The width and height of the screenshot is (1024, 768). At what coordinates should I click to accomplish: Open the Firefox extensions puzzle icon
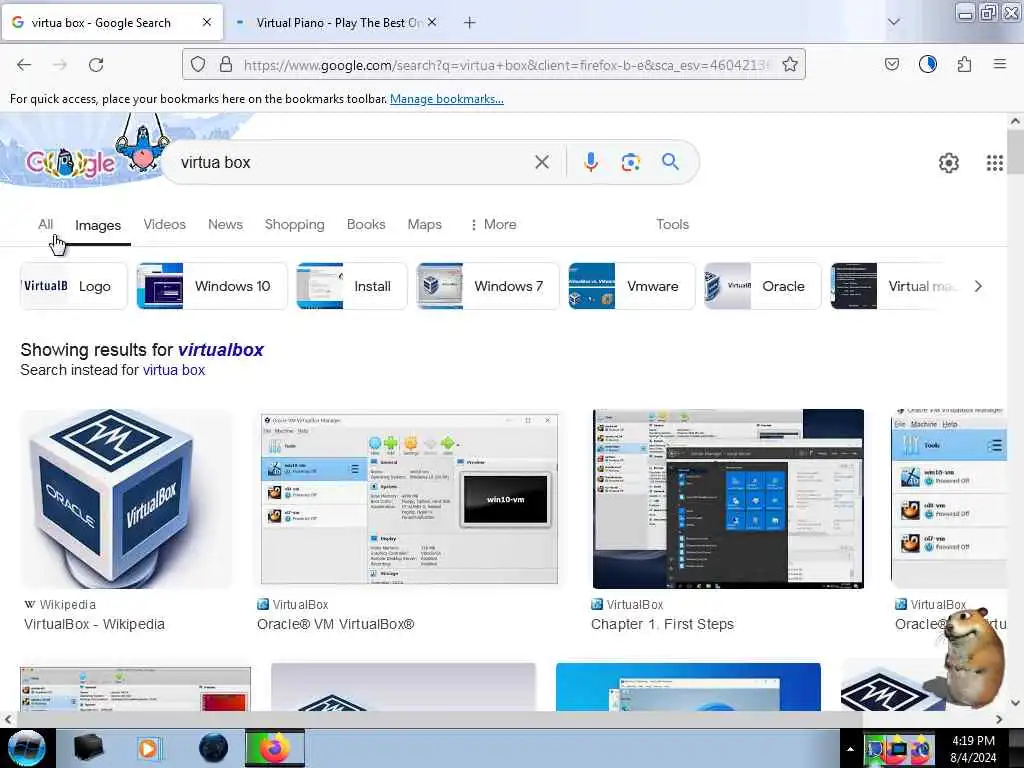[x=964, y=65]
